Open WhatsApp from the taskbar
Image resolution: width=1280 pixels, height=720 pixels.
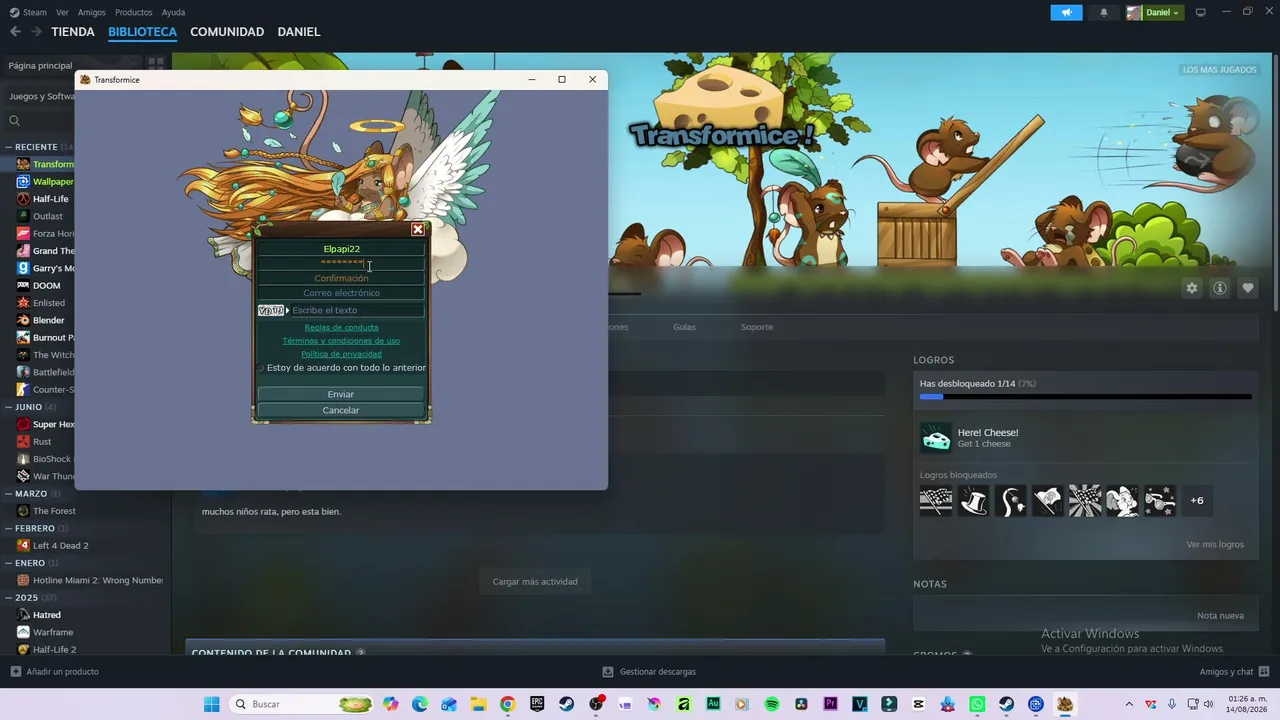coord(977,704)
